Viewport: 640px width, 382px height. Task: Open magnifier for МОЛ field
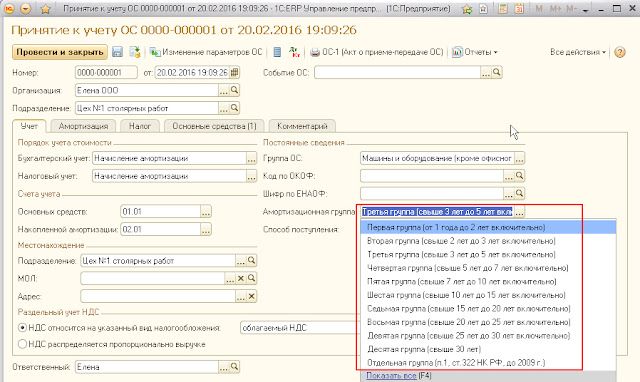coord(251,278)
